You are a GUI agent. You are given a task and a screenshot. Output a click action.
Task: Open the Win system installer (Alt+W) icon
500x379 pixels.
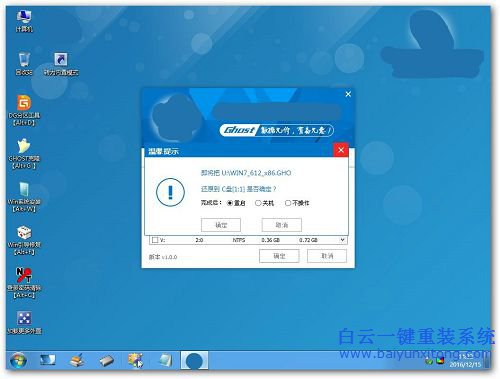24,197
